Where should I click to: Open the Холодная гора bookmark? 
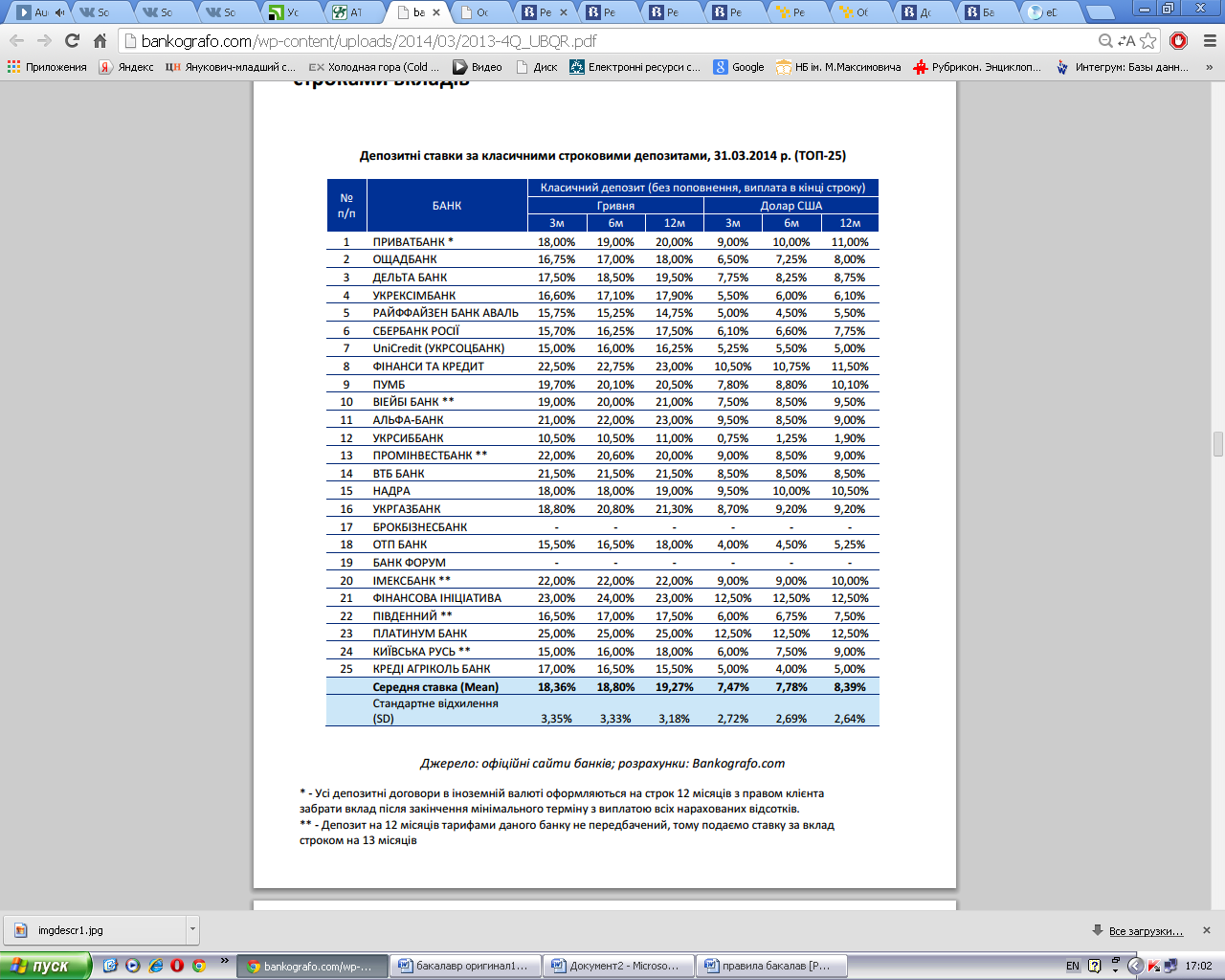374,67
